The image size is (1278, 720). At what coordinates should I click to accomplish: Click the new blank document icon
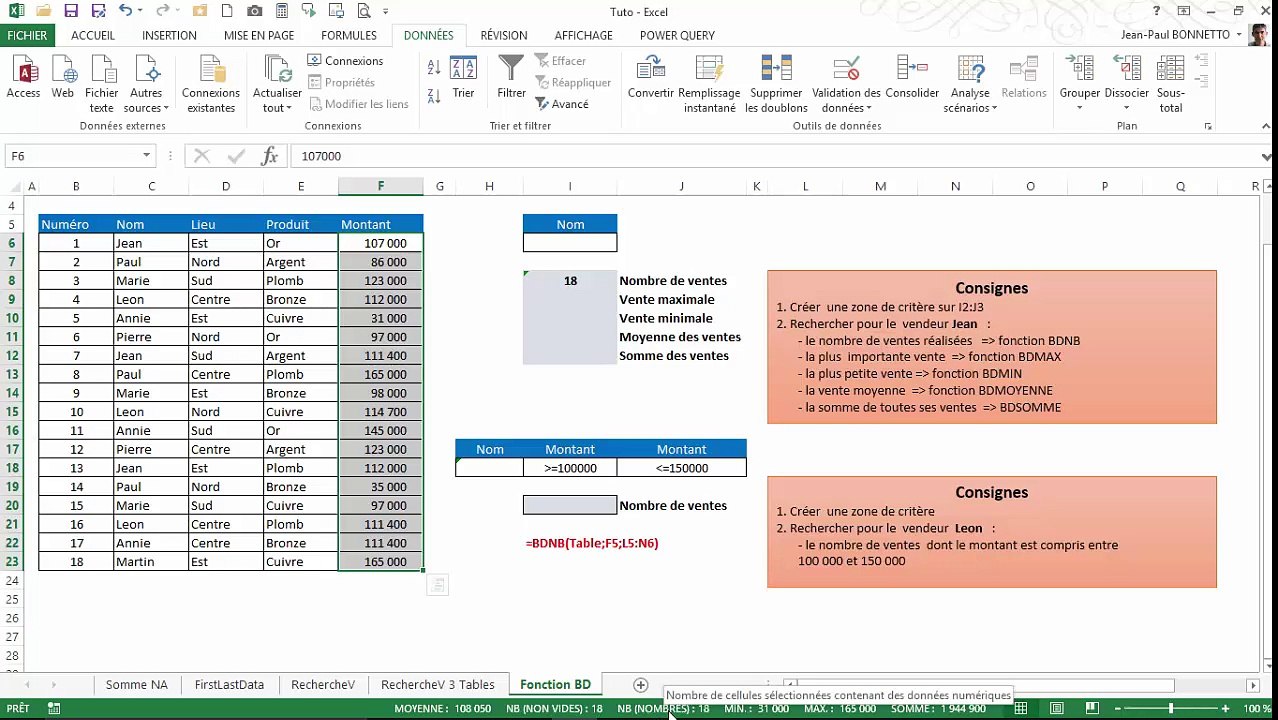click(228, 11)
